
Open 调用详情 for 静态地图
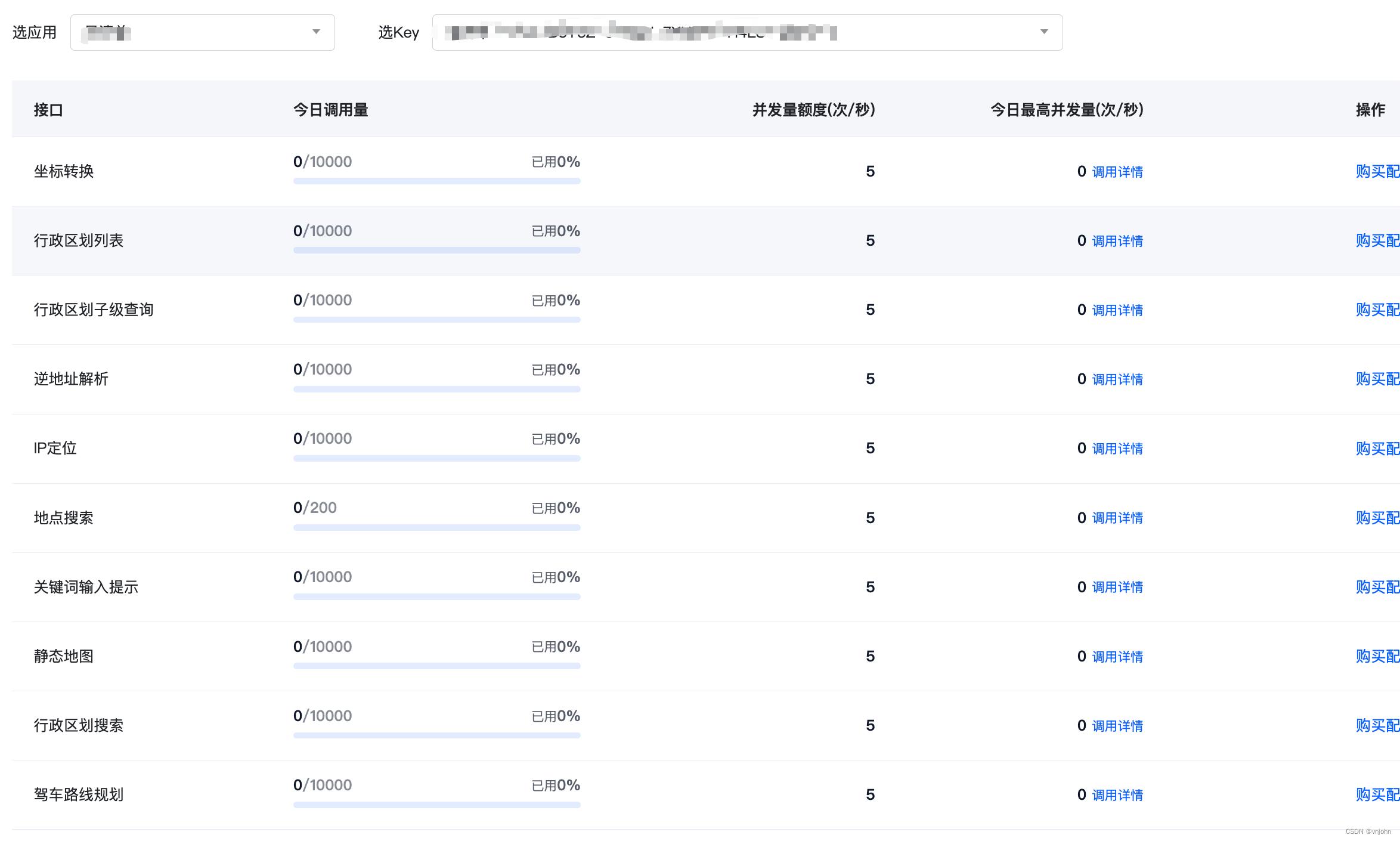1117,657
